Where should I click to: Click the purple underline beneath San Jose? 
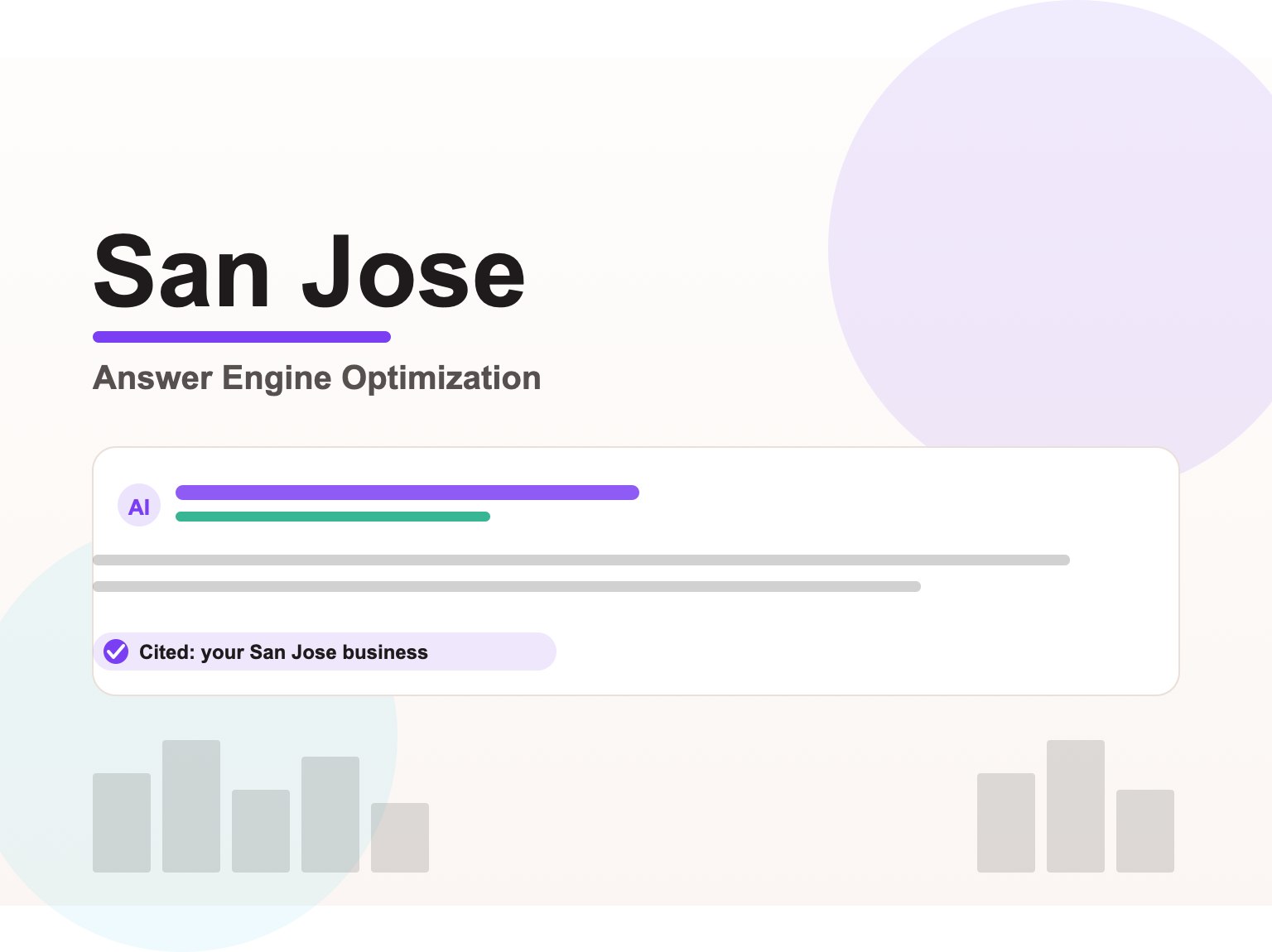242,337
